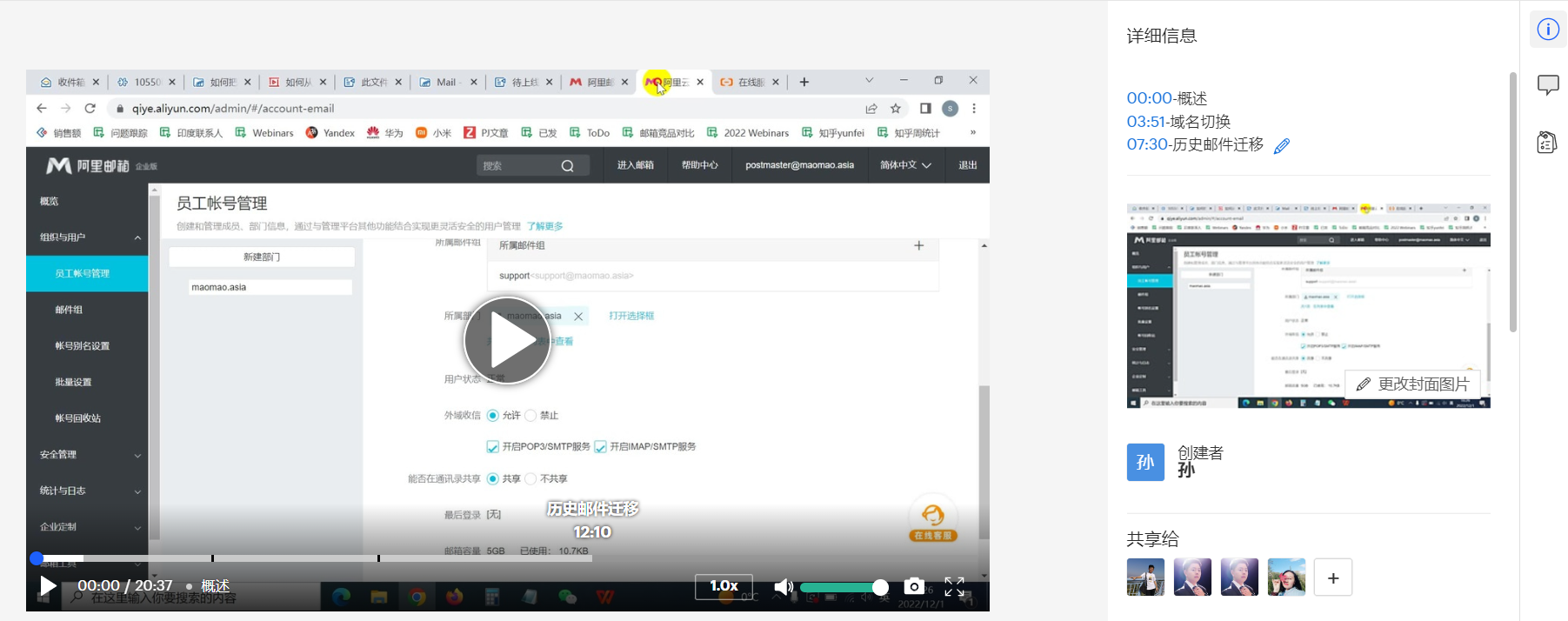This screenshot has height=621, width=1568.
Task: Jump to chapter 03:51-域名切换
Action: 1178,122
